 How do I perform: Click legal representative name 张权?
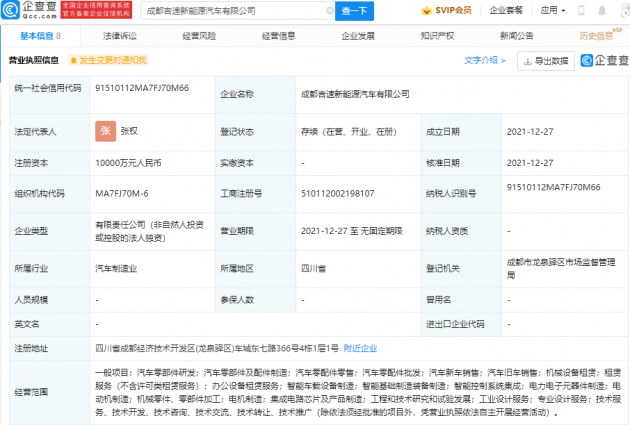pos(129,131)
